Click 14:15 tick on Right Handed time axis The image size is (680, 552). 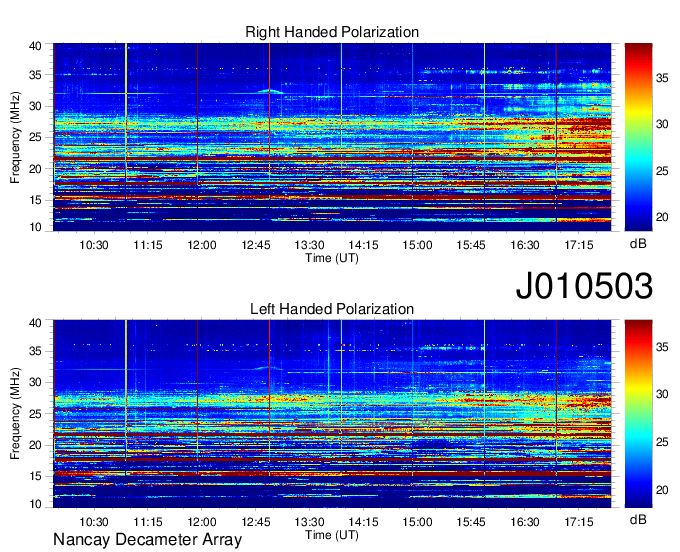click(x=363, y=245)
